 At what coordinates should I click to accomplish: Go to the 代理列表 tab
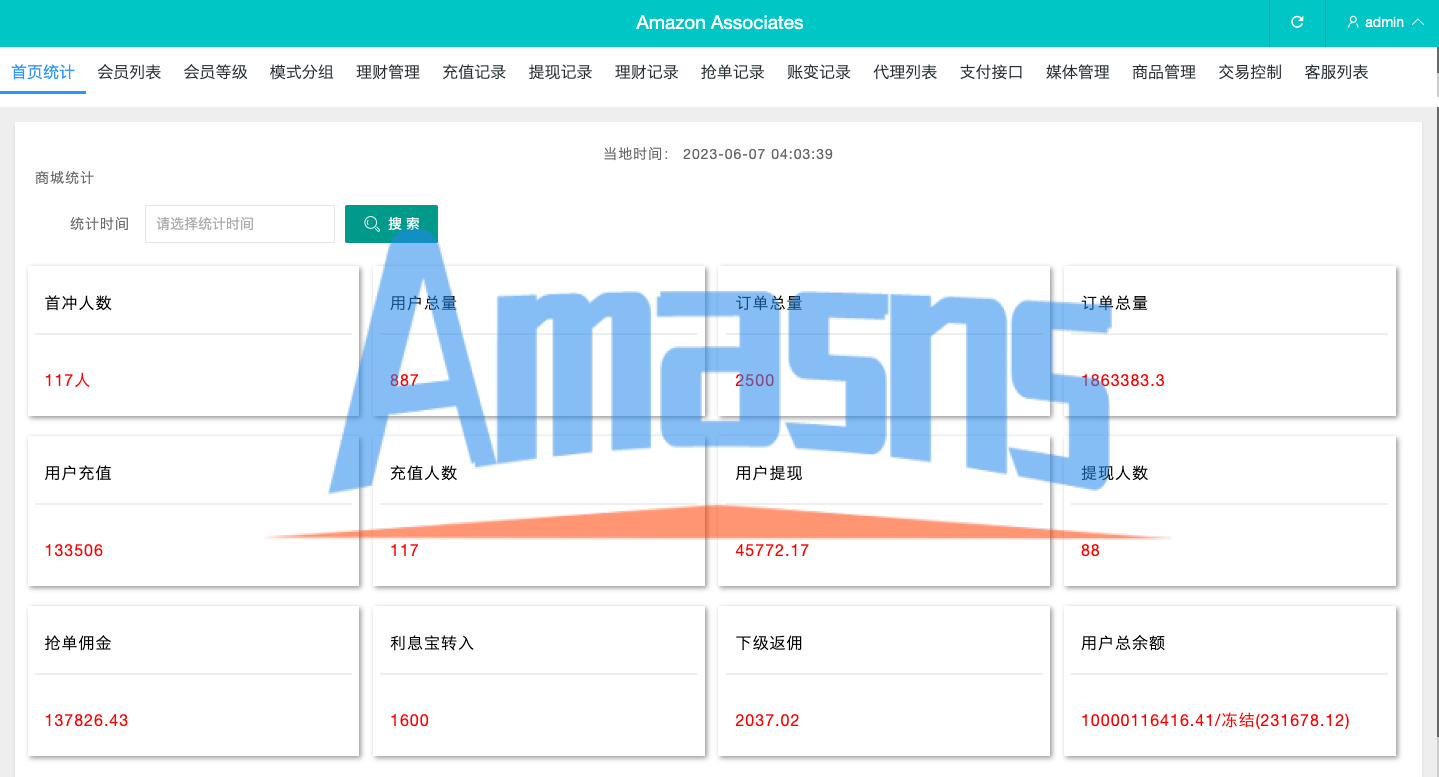905,72
